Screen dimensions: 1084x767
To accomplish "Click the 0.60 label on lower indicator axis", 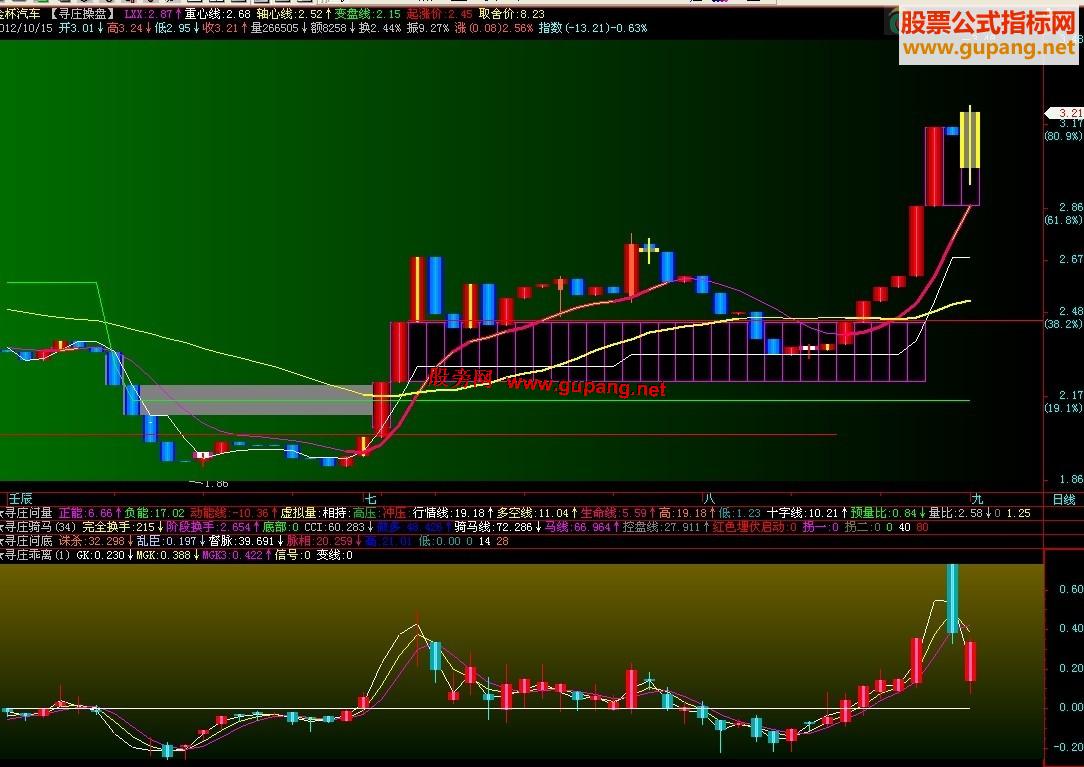I will tap(1071, 589).
